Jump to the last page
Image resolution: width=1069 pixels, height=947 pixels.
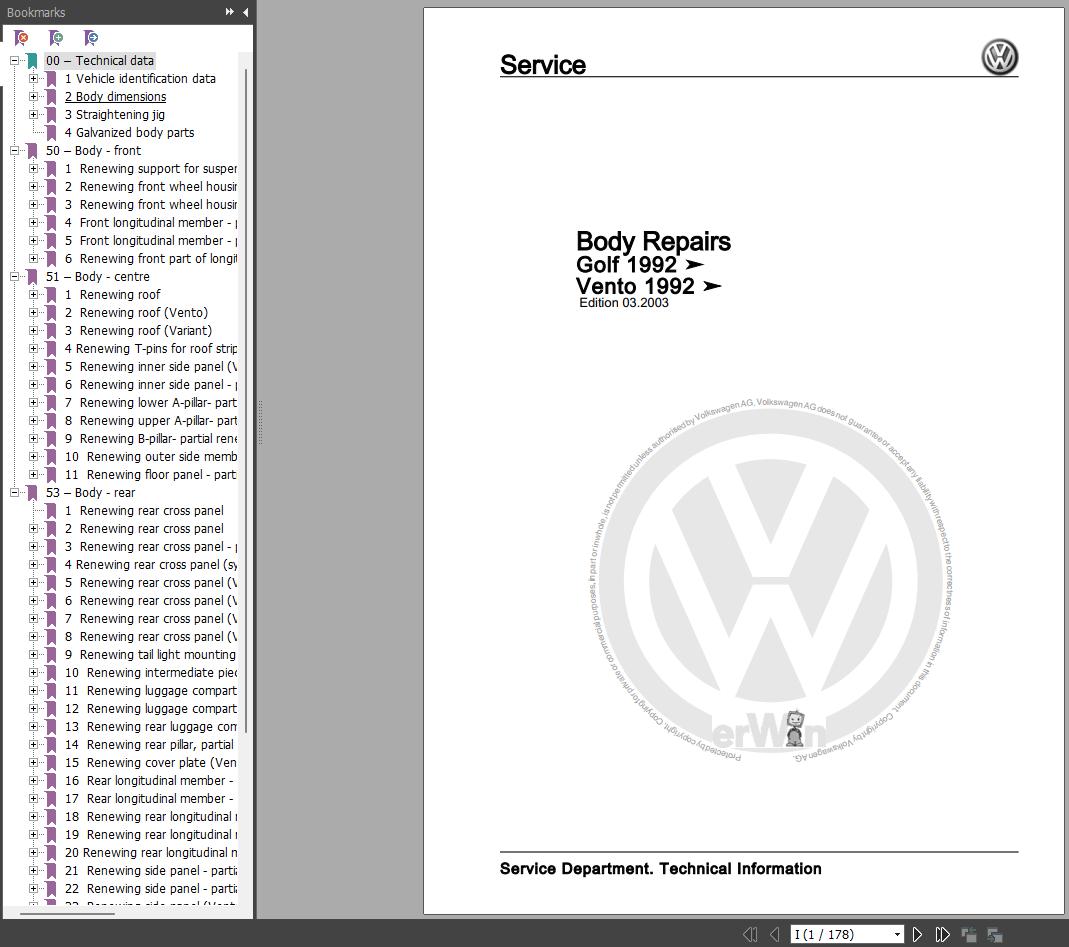pos(942,934)
